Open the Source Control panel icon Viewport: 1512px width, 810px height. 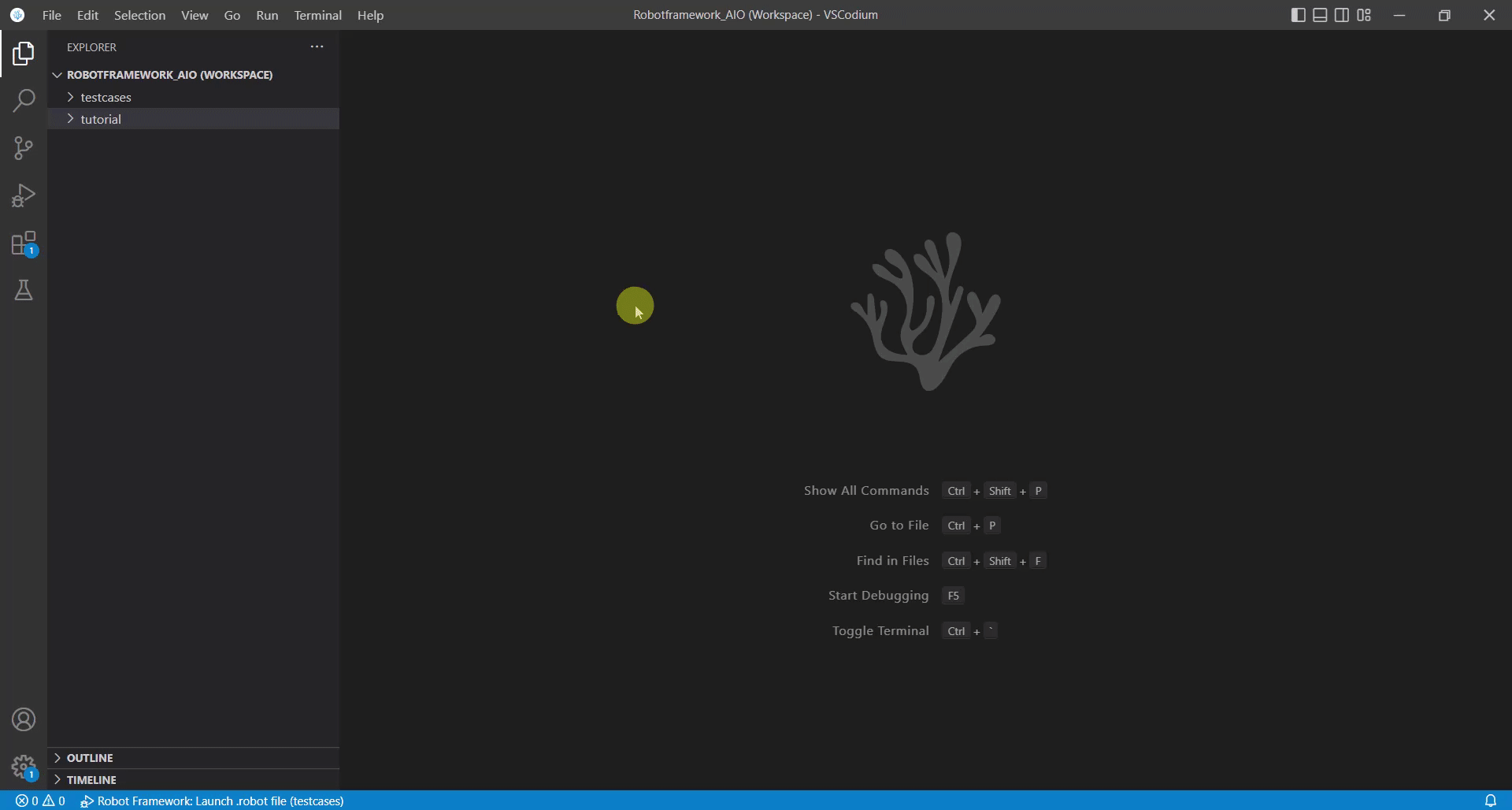click(x=24, y=147)
